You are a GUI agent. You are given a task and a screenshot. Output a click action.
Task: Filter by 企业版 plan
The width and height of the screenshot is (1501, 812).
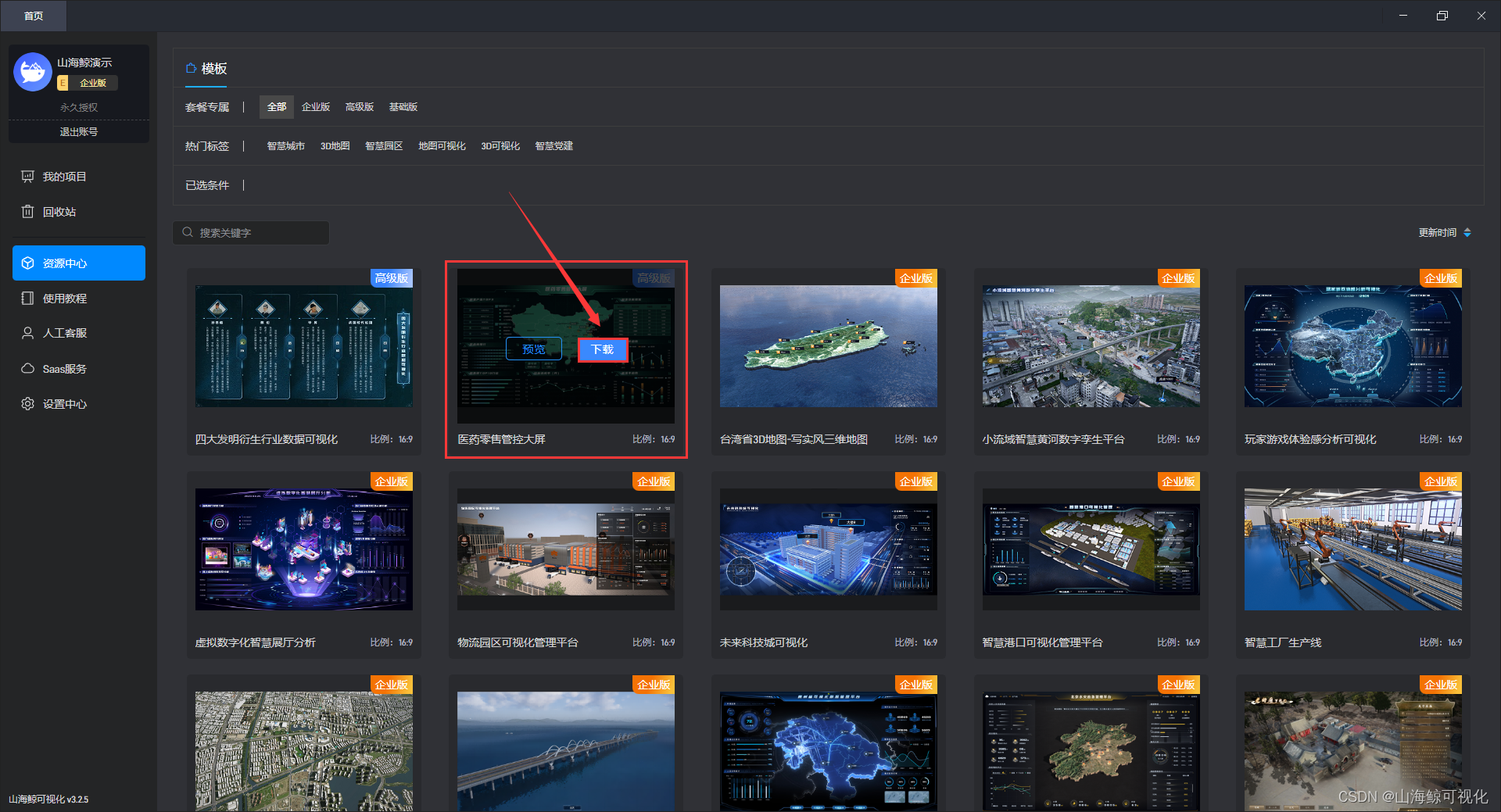click(316, 107)
